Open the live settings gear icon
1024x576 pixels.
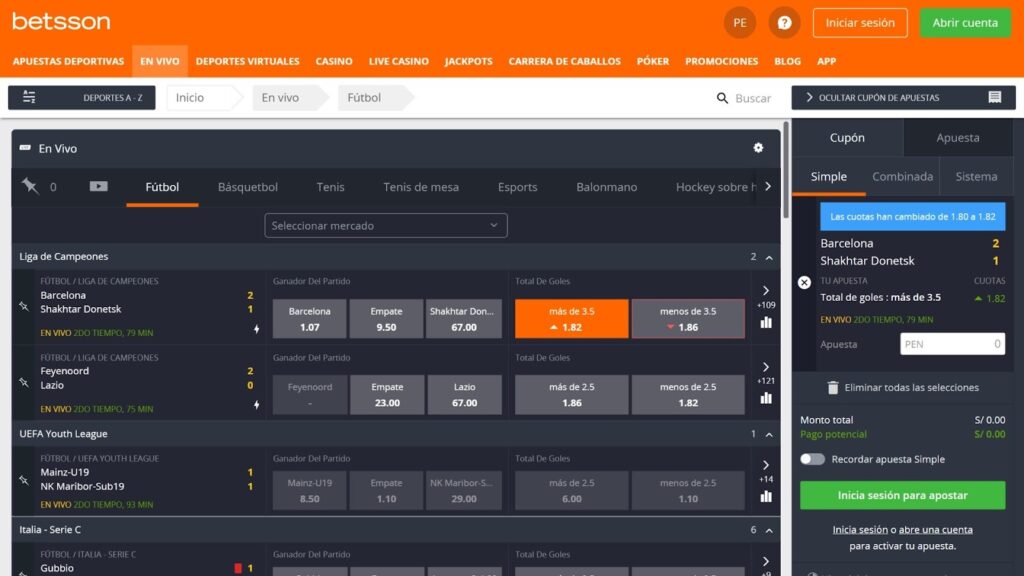tap(758, 148)
